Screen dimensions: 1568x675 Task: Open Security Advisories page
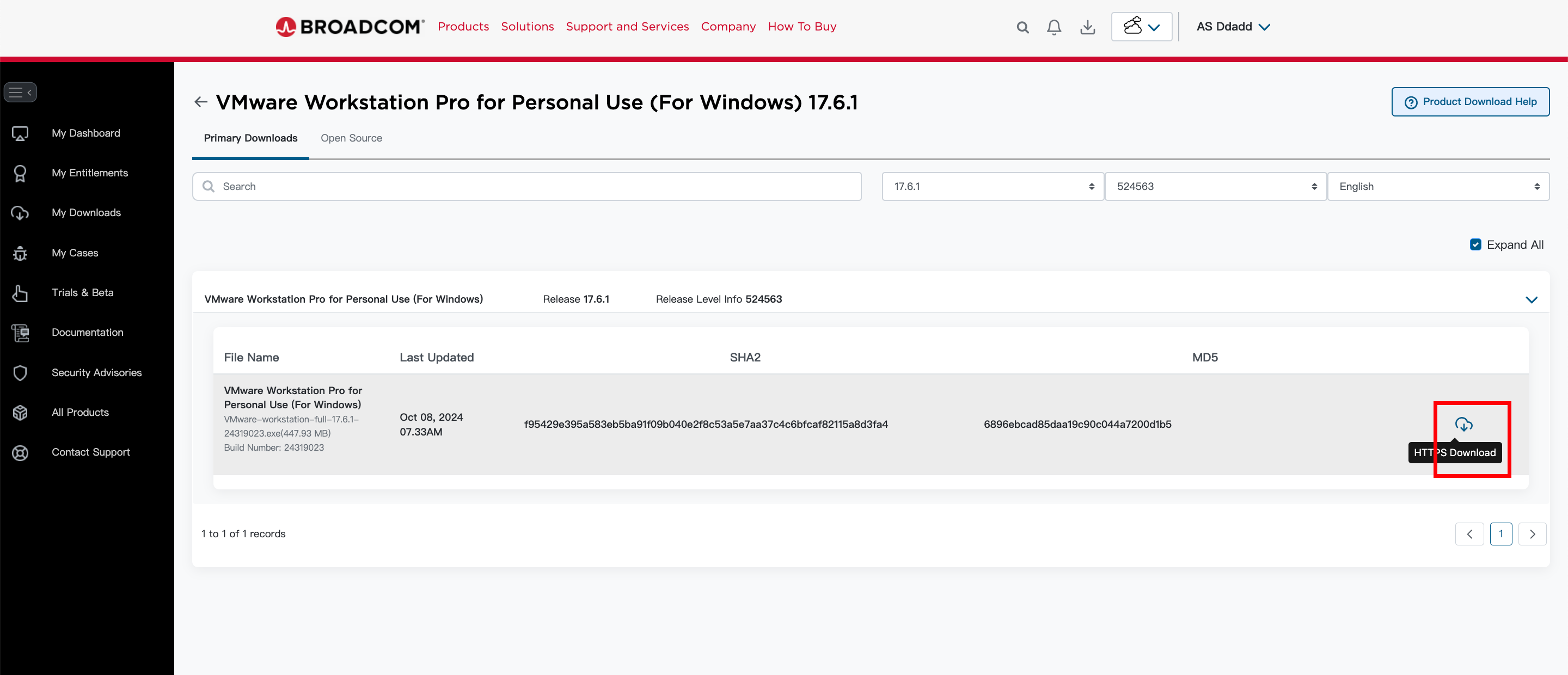(97, 372)
